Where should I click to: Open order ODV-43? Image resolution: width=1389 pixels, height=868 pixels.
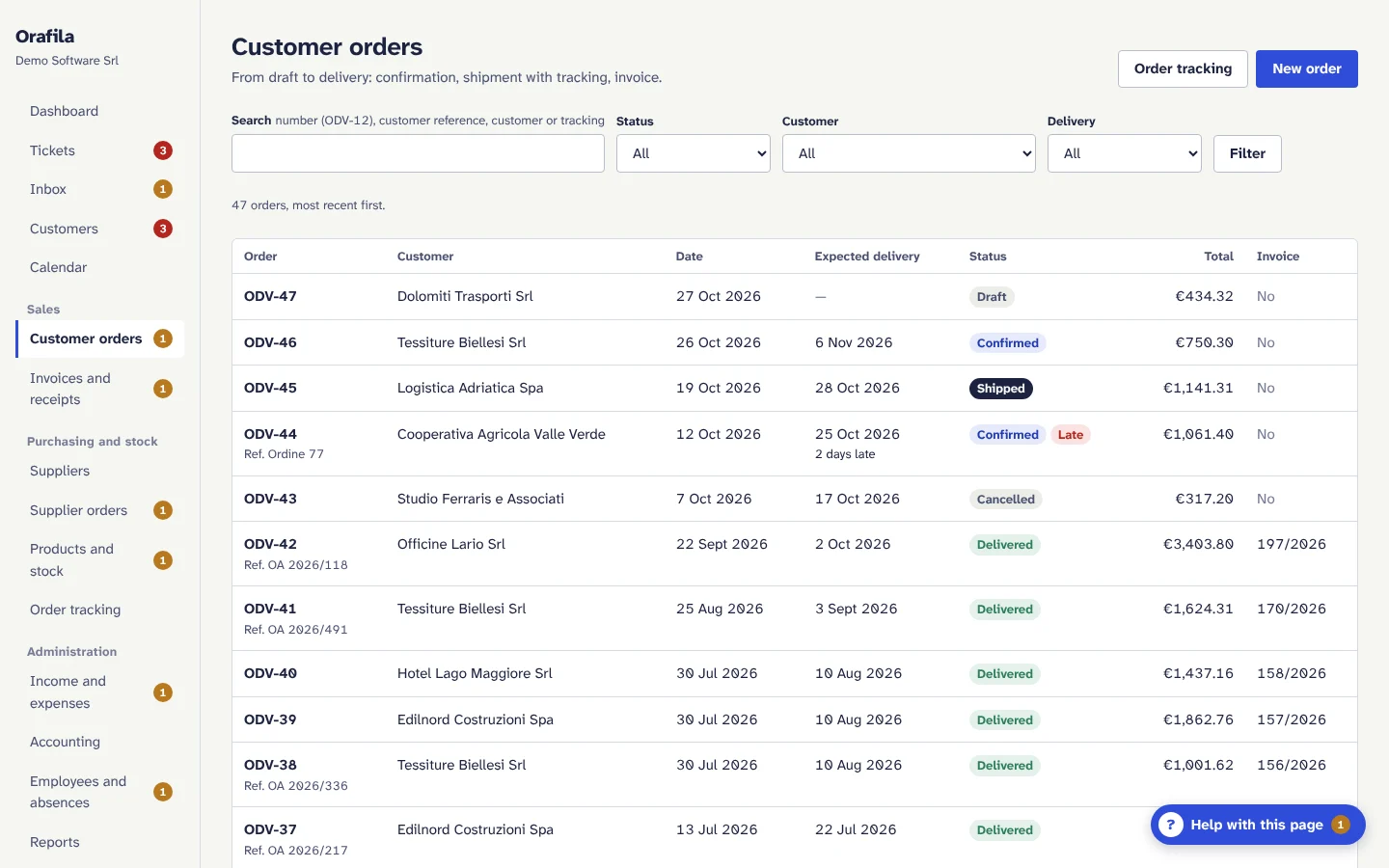coord(270,499)
